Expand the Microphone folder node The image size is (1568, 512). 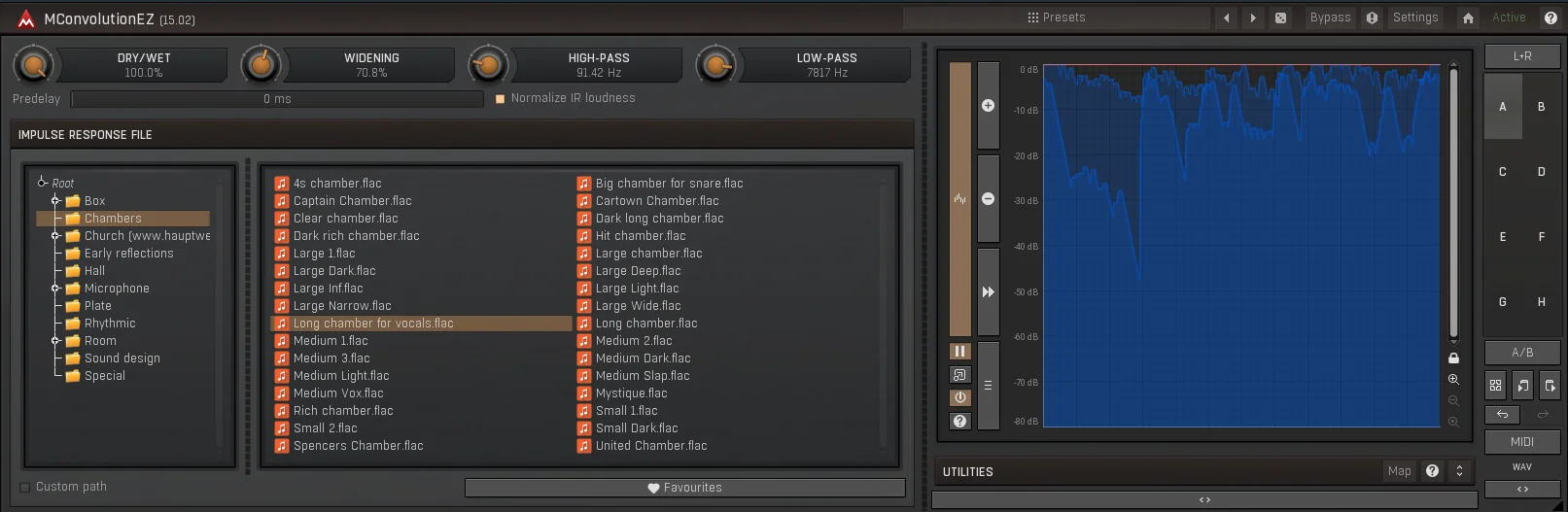coord(55,289)
